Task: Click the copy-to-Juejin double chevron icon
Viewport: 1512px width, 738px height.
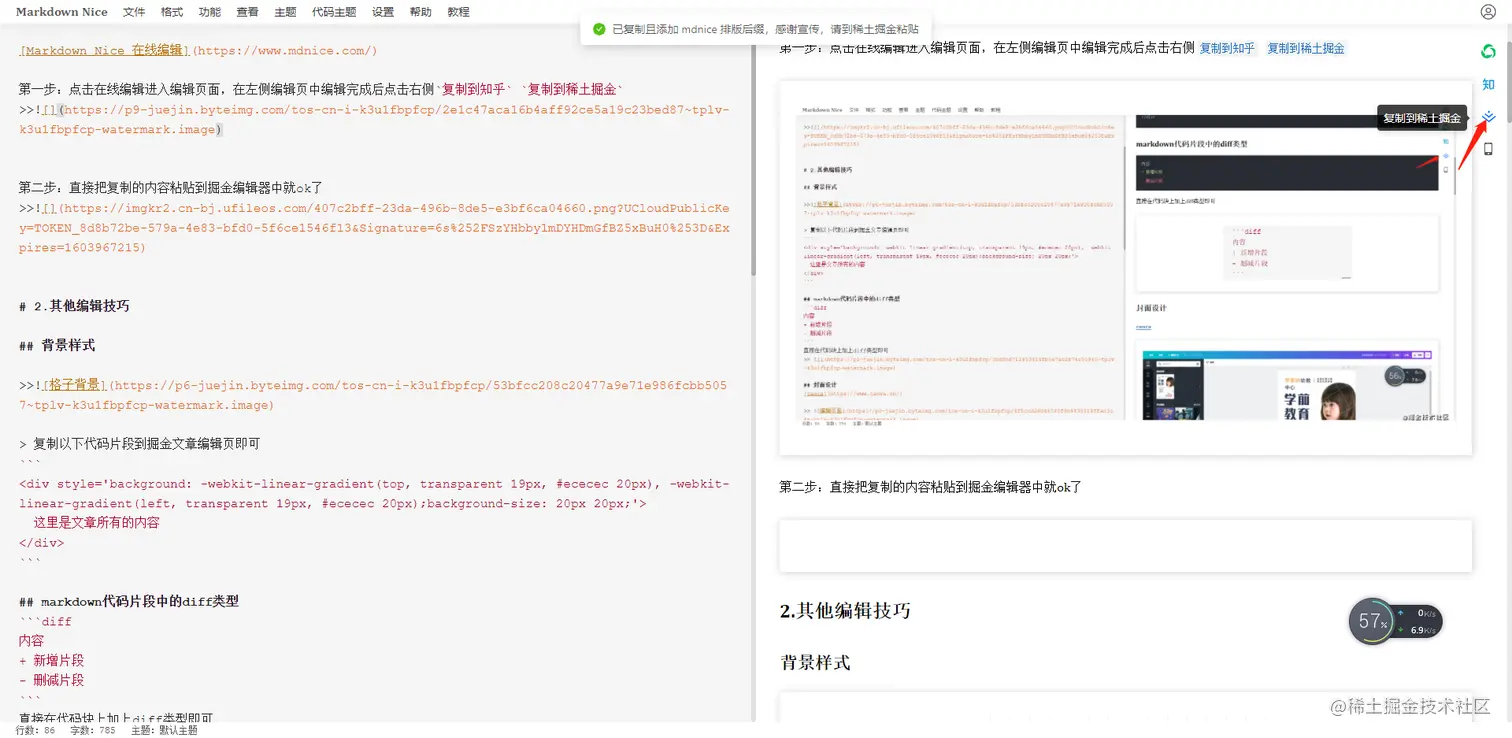Action: click(x=1488, y=117)
